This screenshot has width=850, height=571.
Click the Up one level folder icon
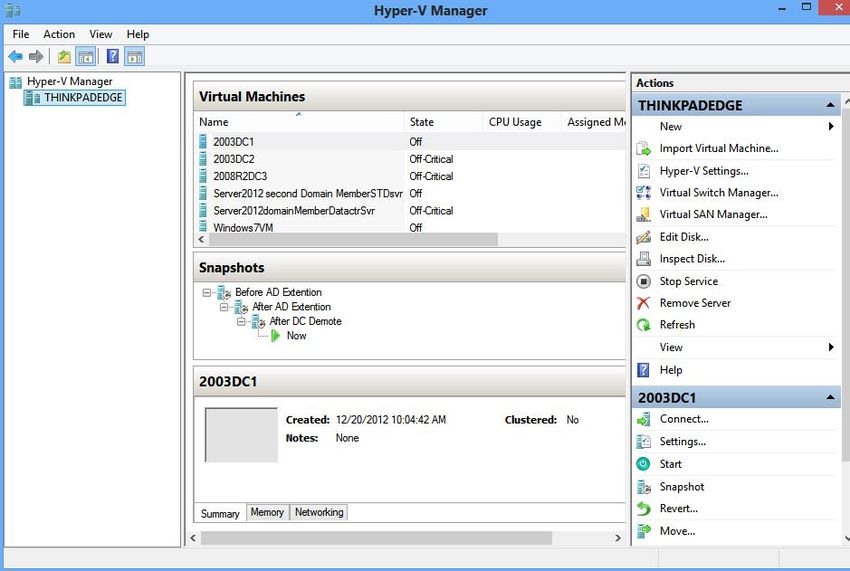(64, 56)
